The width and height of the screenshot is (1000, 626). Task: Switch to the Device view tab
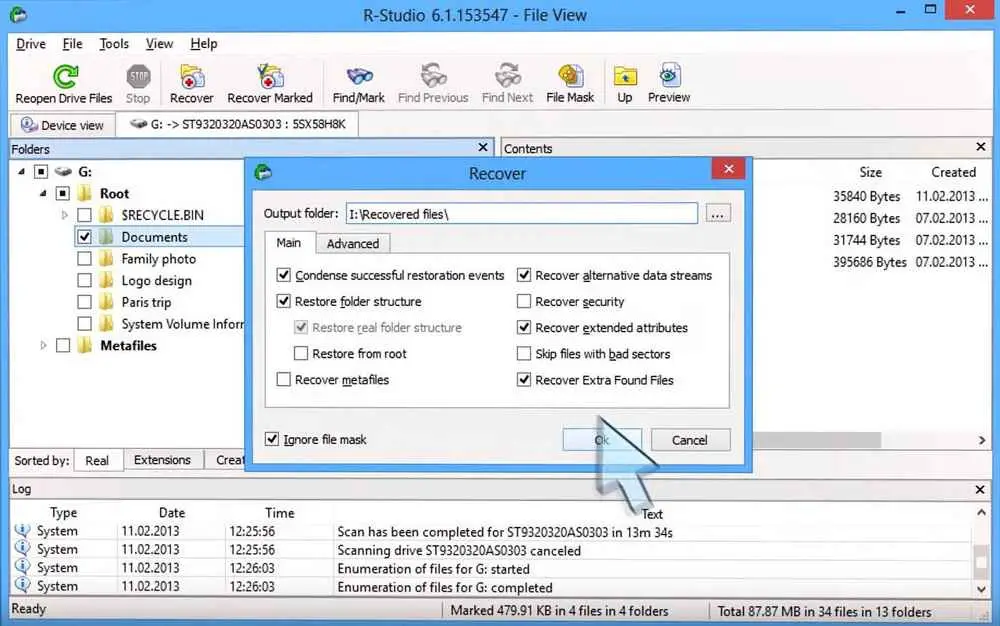[62, 125]
